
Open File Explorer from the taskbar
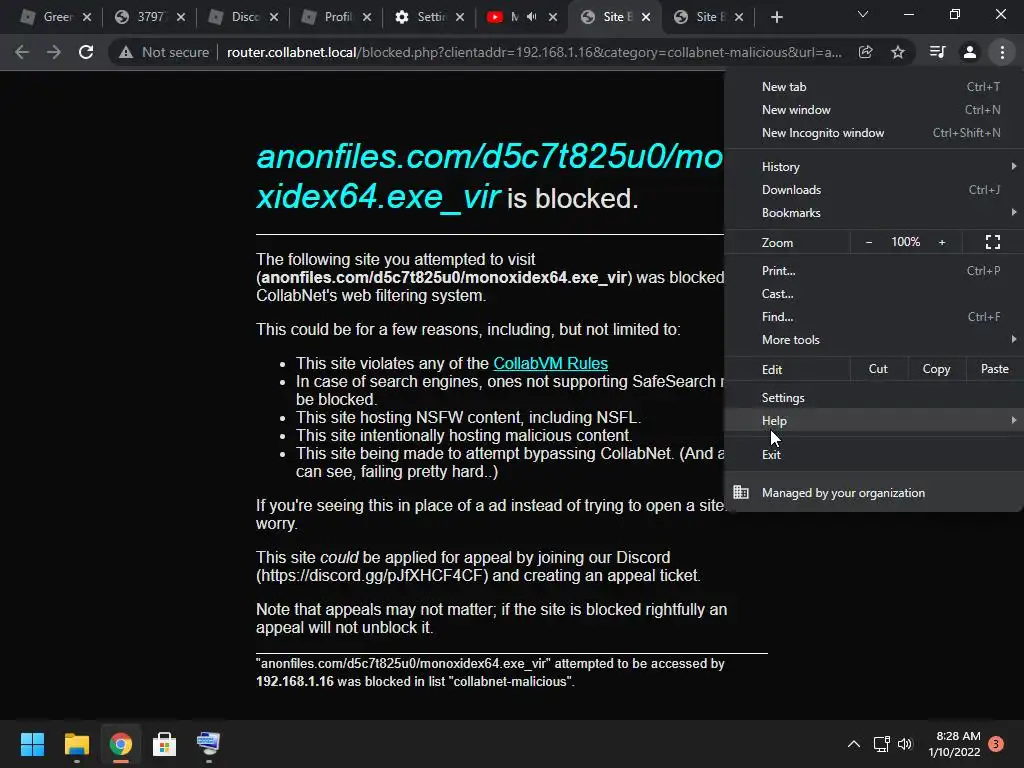[76, 744]
